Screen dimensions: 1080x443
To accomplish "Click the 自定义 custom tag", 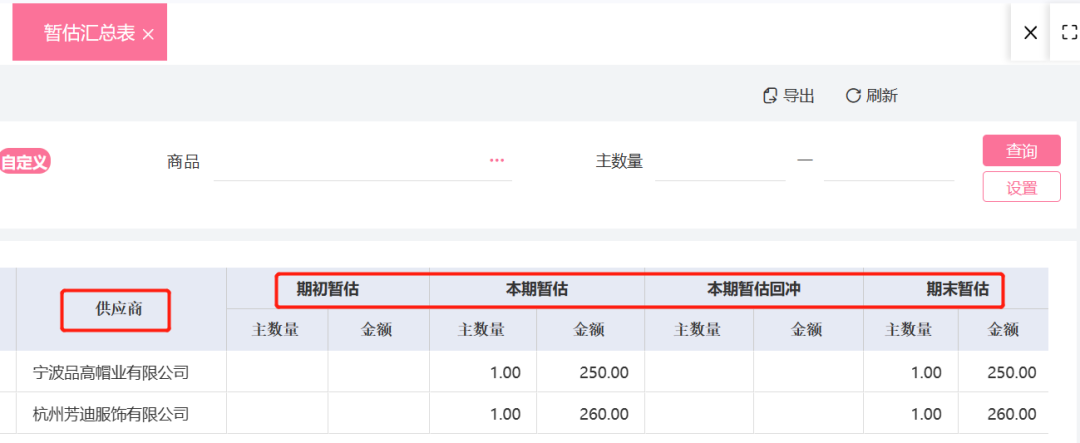I will click(x=25, y=163).
